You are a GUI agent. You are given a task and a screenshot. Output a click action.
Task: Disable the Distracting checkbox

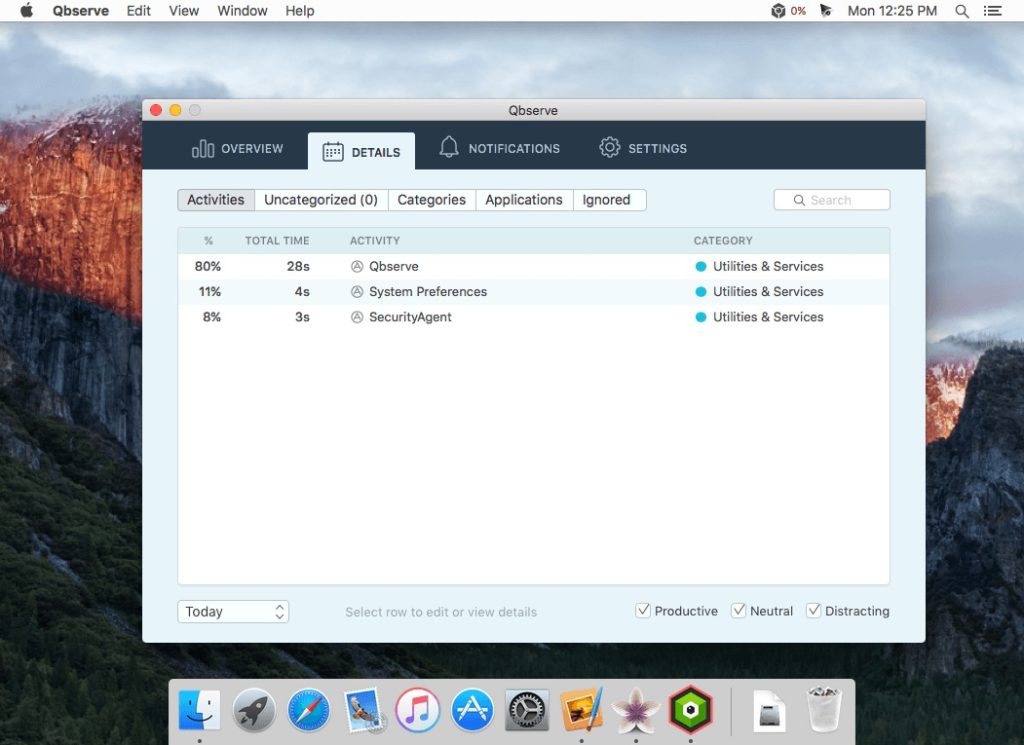pyautogui.click(x=814, y=610)
